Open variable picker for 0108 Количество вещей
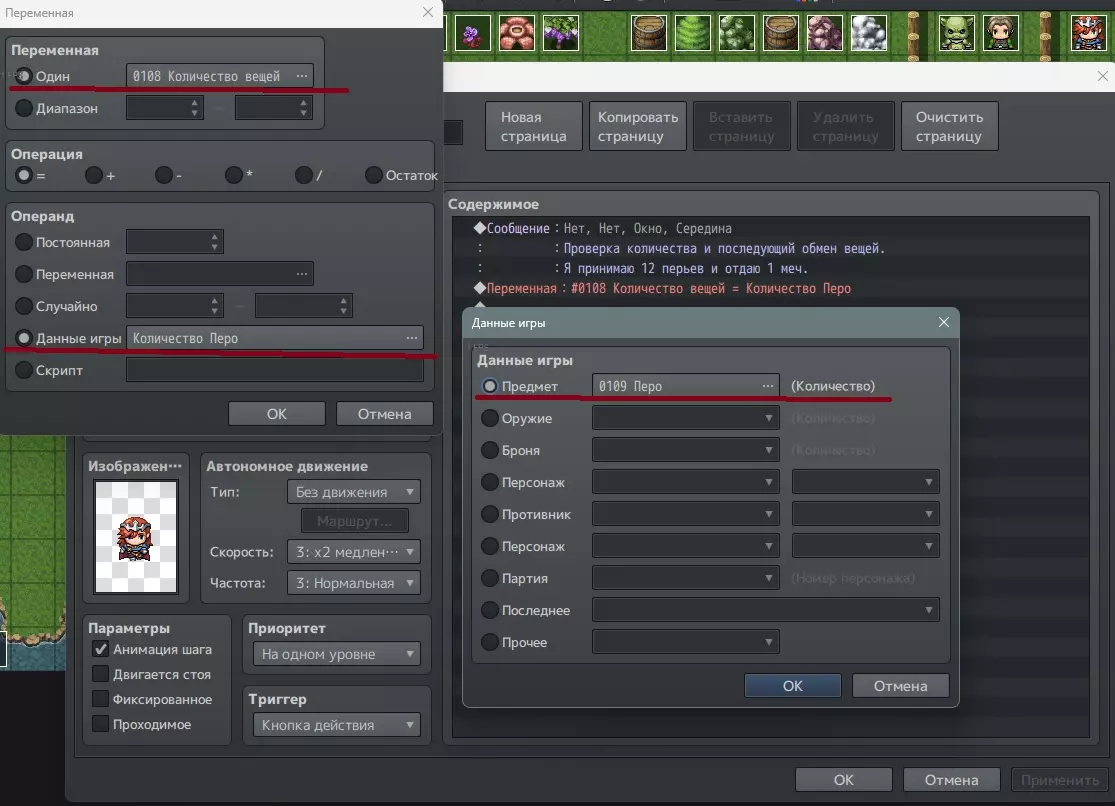1115x806 pixels. pos(302,75)
